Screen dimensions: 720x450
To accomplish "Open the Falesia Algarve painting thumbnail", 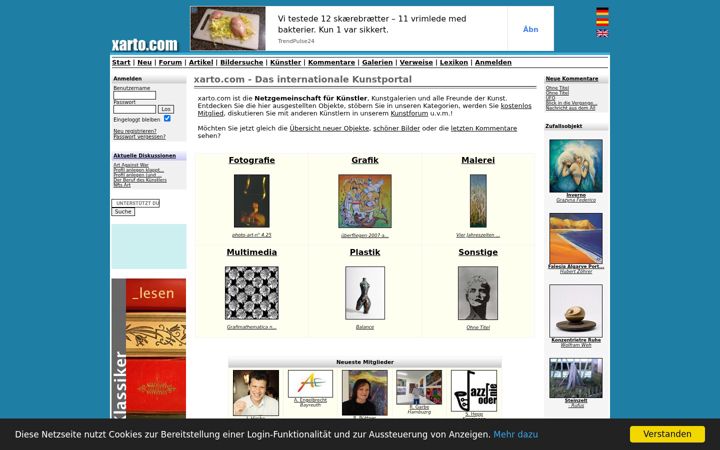I will pos(576,238).
